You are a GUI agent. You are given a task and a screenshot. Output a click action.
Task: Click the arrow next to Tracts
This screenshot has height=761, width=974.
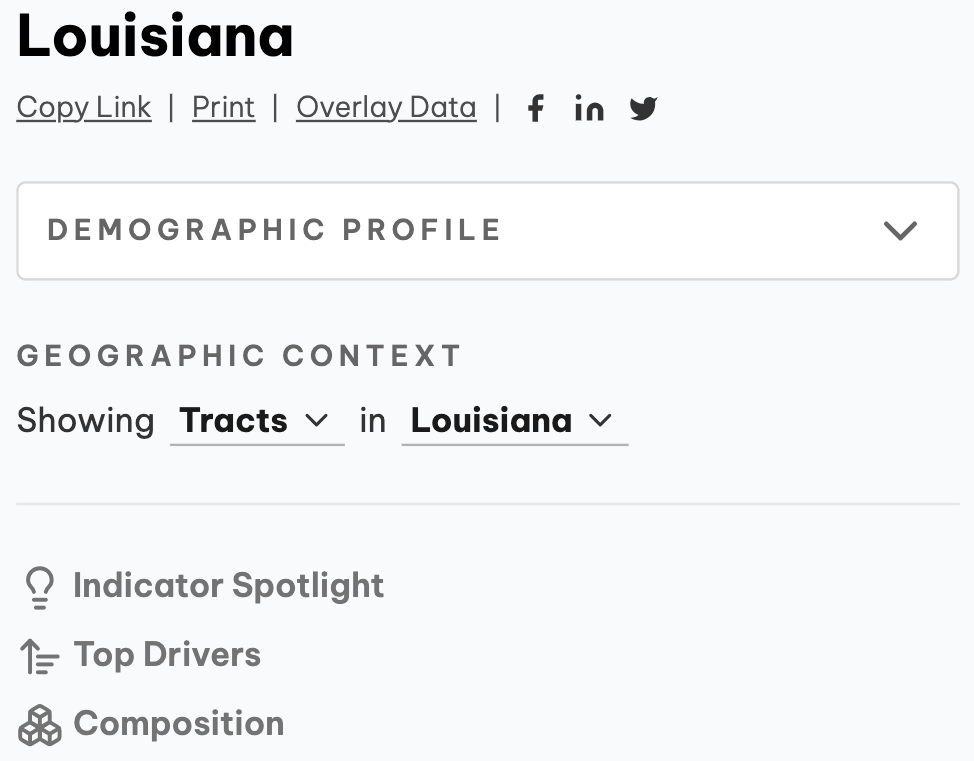pyautogui.click(x=317, y=421)
